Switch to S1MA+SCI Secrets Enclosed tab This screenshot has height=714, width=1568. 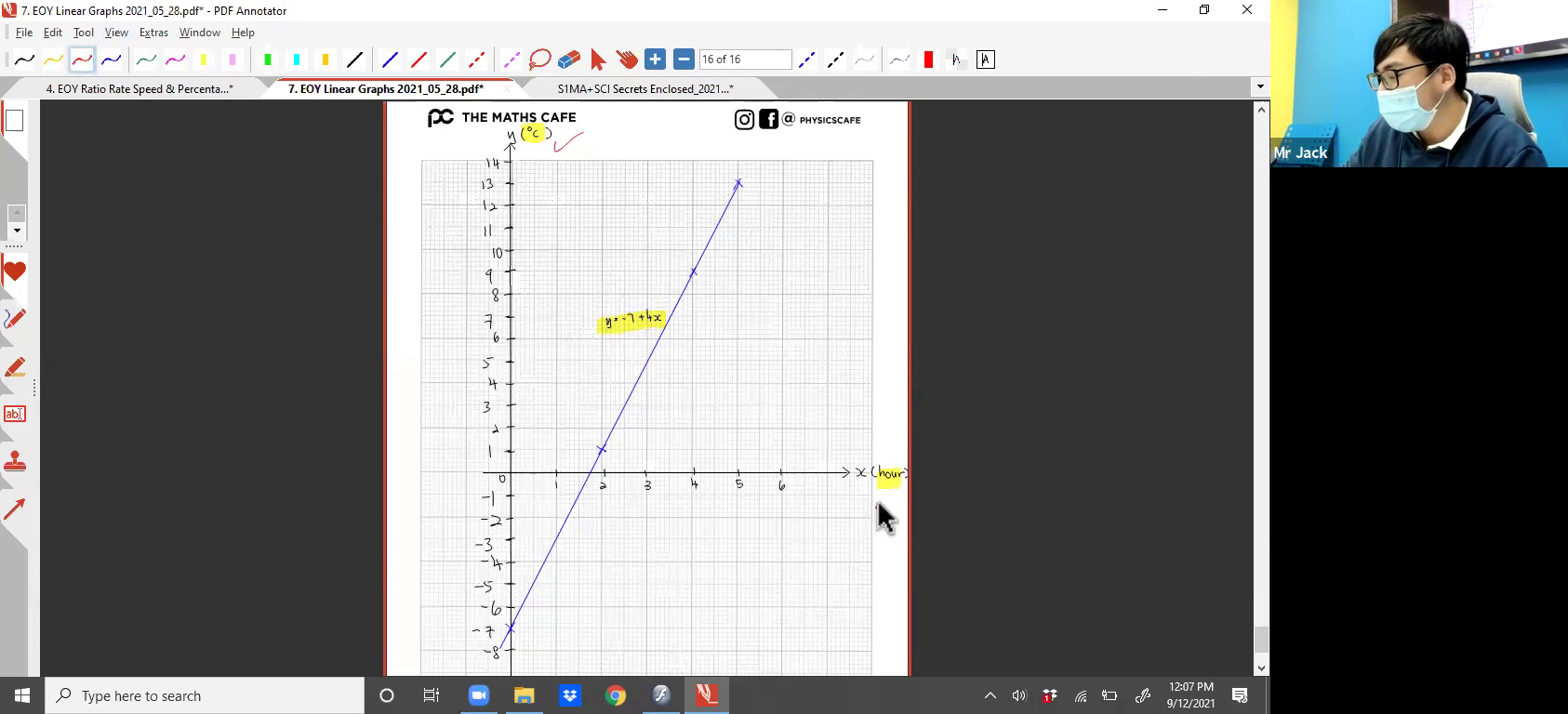(645, 89)
